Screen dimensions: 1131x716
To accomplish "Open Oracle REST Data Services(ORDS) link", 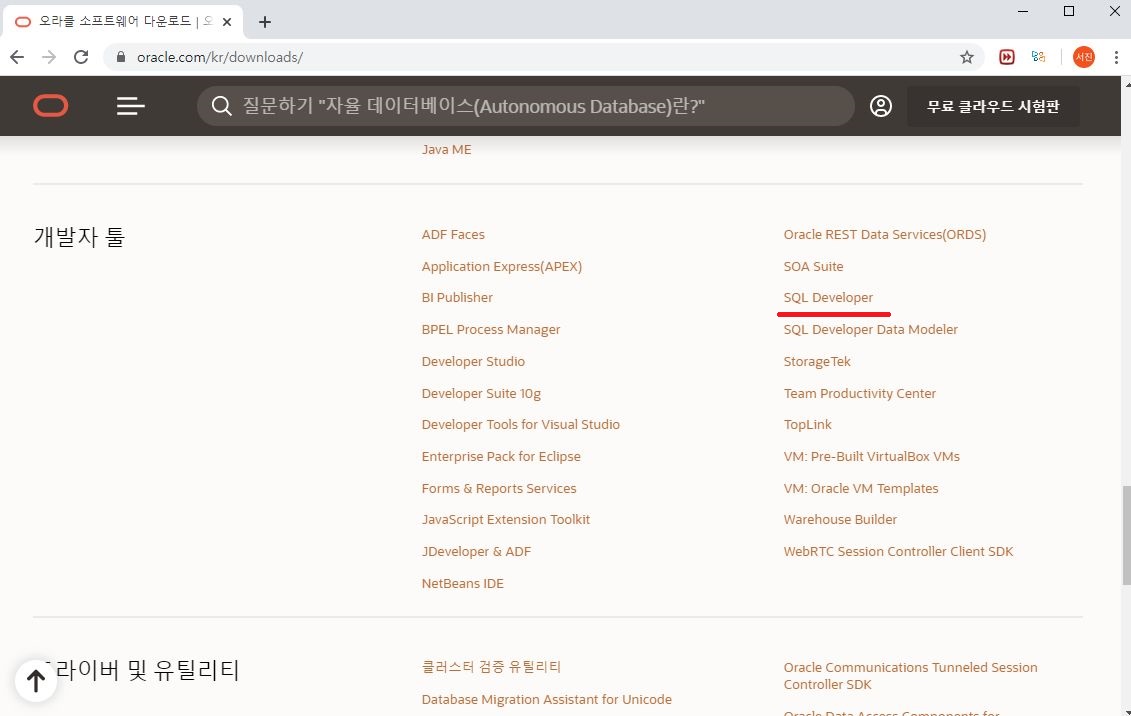I will [x=884, y=234].
